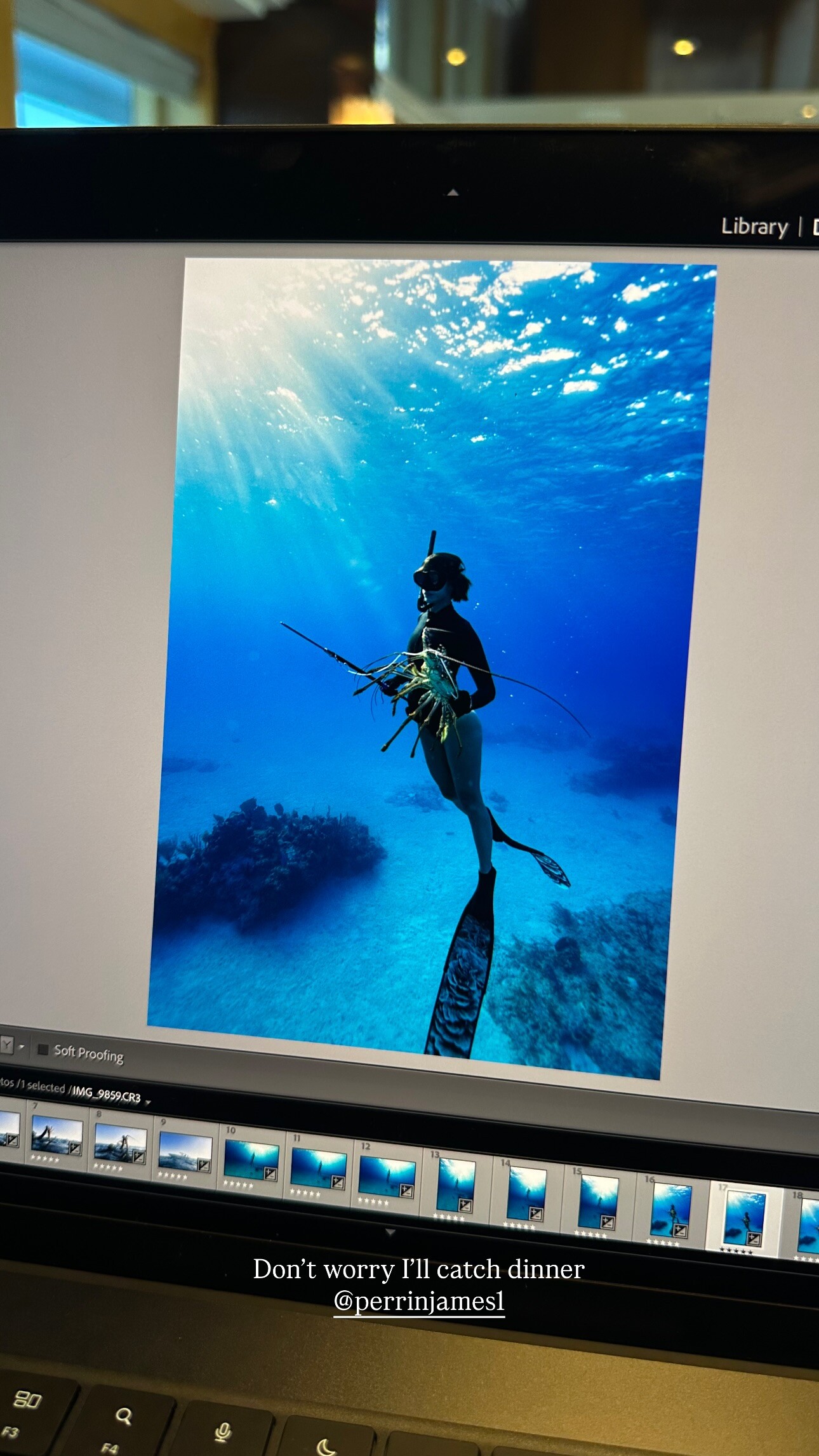This screenshot has width=819, height=1456.
Task: Click the develop adjustments badge on thumbnail 7
Action: (74, 1148)
